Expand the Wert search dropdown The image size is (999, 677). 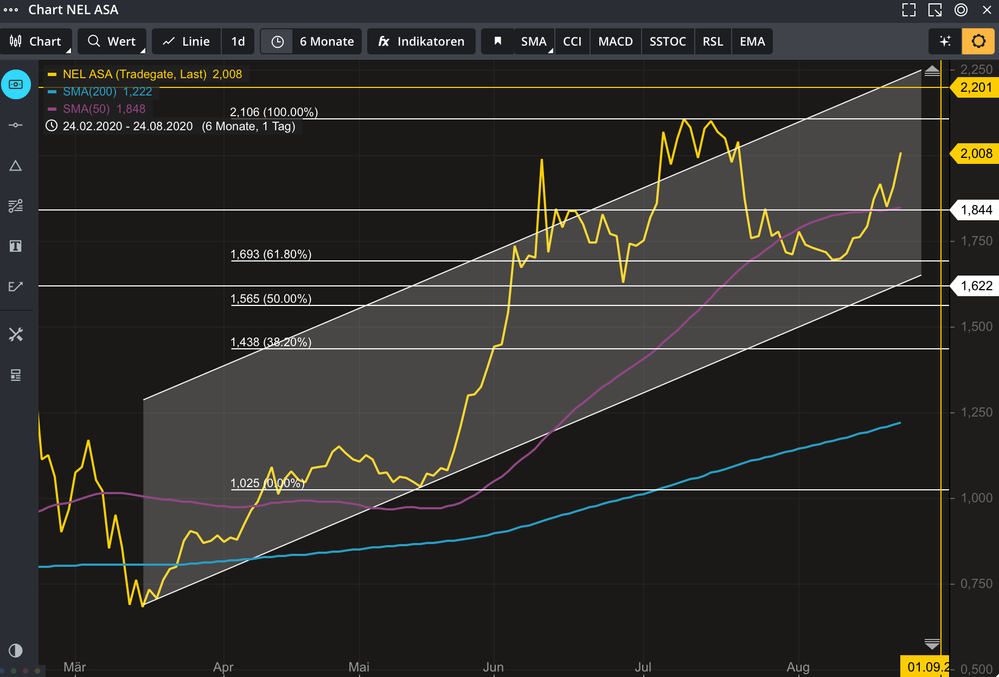(x=112, y=42)
